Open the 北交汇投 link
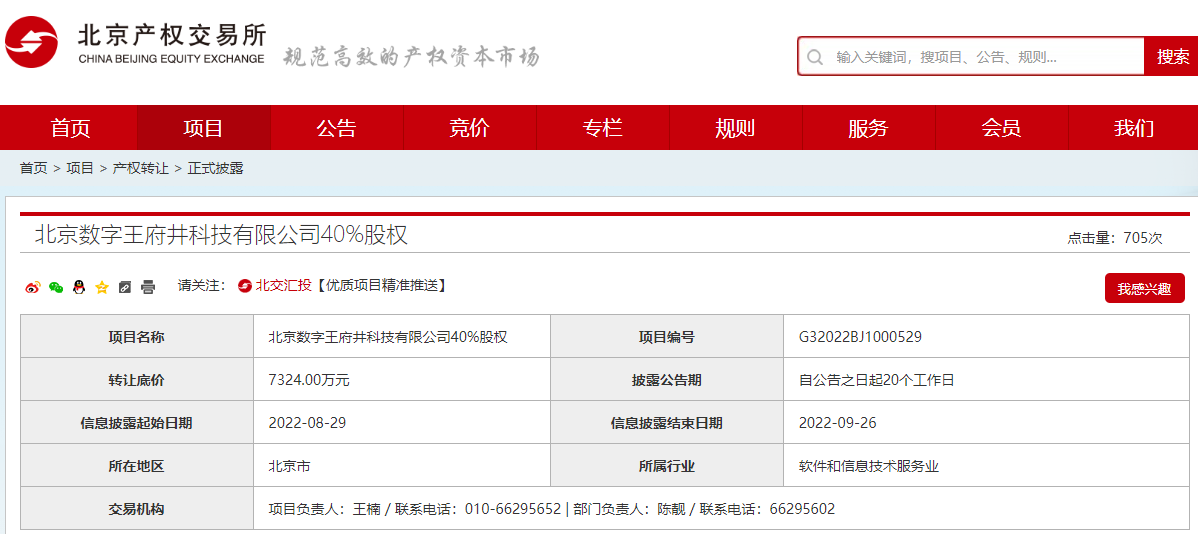 click(x=282, y=286)
